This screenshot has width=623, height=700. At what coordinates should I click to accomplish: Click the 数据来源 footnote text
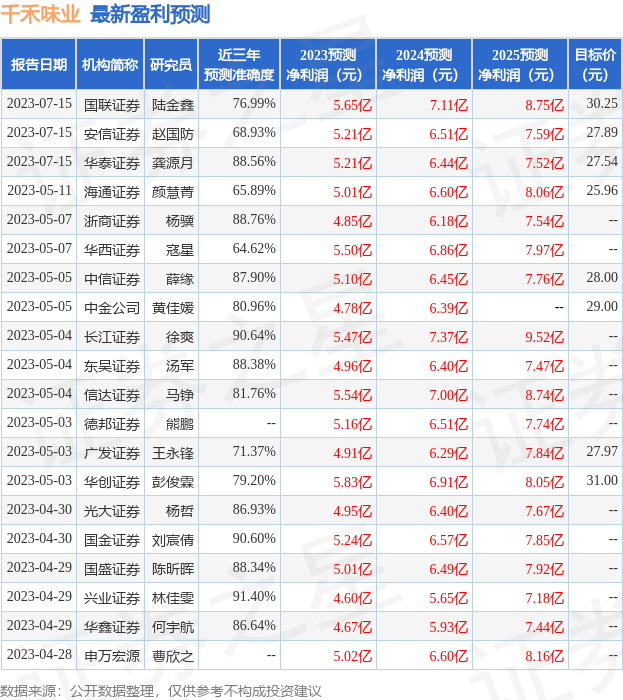(x=161, y=691)
